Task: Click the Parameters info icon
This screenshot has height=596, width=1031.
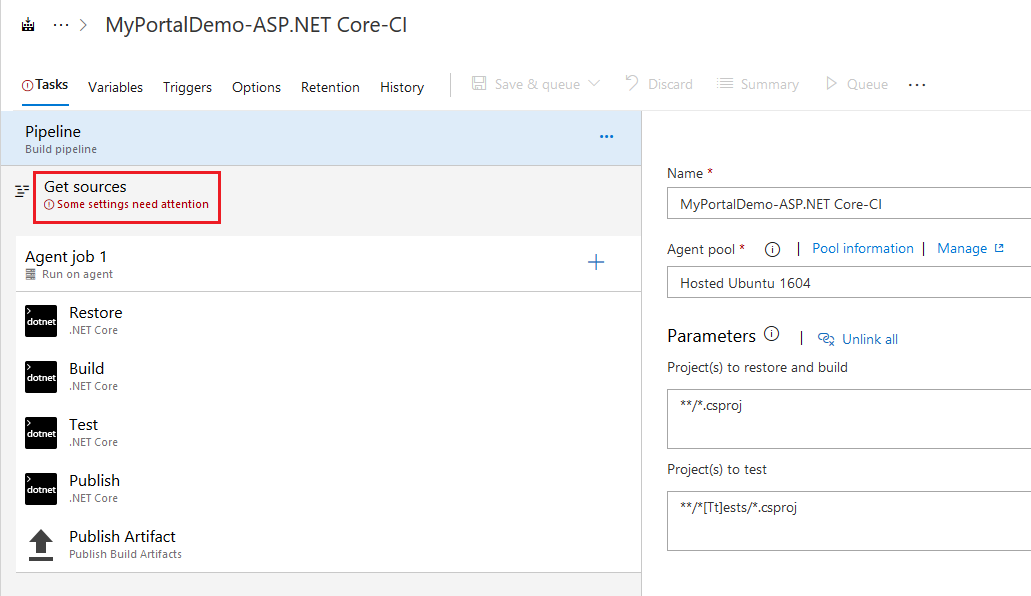Action: pos(771,334)
